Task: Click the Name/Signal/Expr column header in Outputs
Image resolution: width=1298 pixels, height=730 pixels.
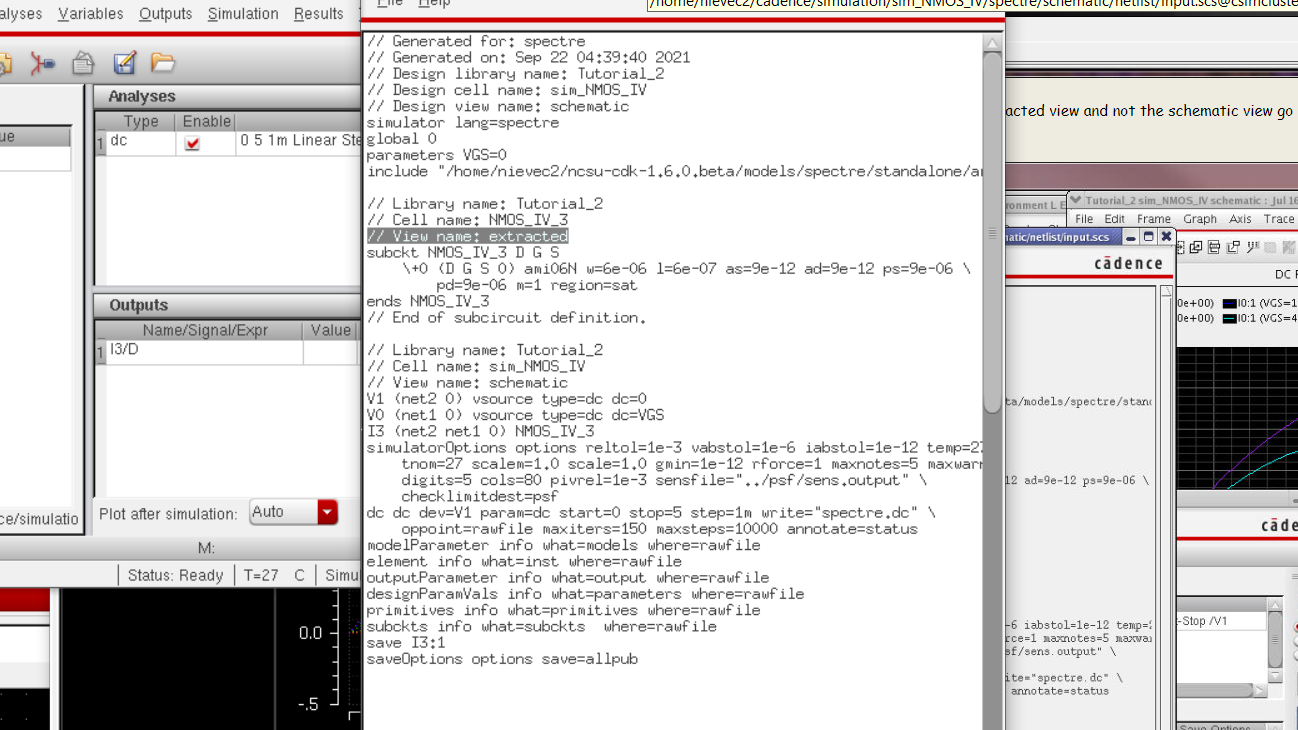Action: point(205,330)
